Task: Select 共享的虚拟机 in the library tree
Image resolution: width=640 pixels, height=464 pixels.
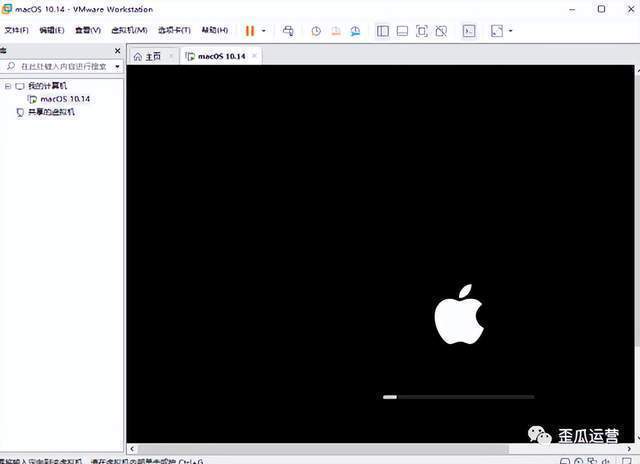Action: pyautogui.click(x=51, y=112)
